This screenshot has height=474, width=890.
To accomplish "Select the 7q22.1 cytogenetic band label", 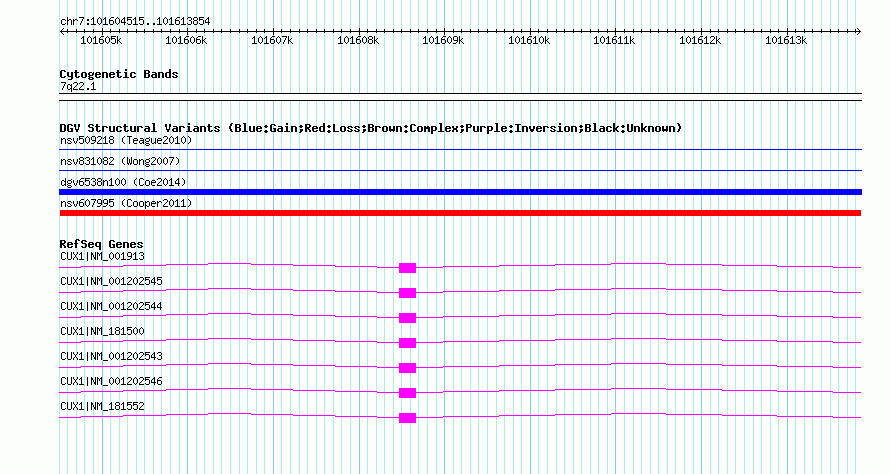I will point(78,87).
